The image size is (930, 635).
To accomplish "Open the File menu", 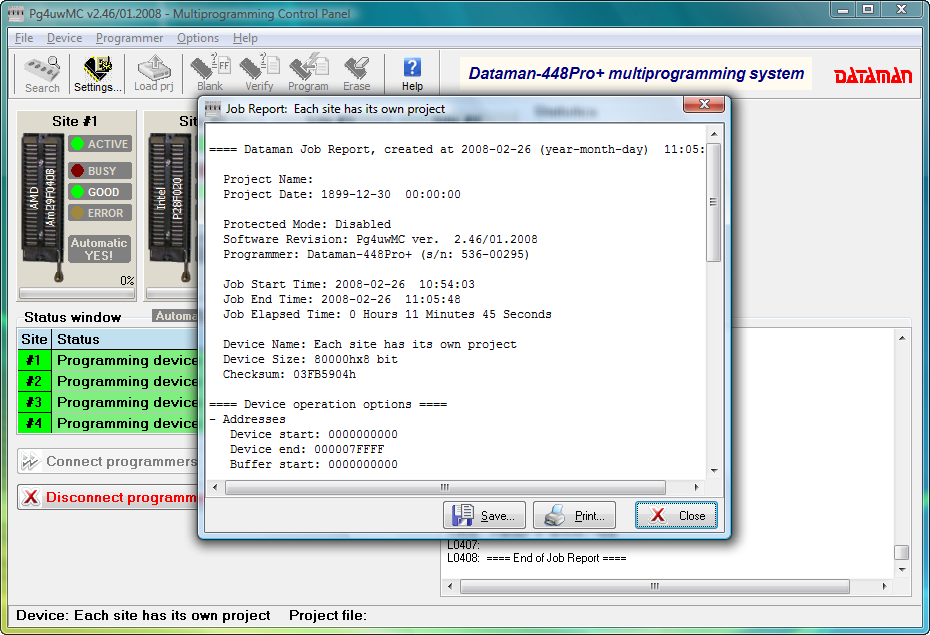I will [24, 38].
